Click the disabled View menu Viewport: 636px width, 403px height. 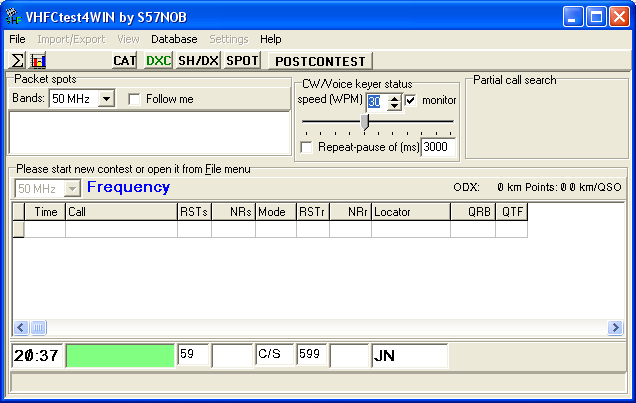(x=128, y=39)
